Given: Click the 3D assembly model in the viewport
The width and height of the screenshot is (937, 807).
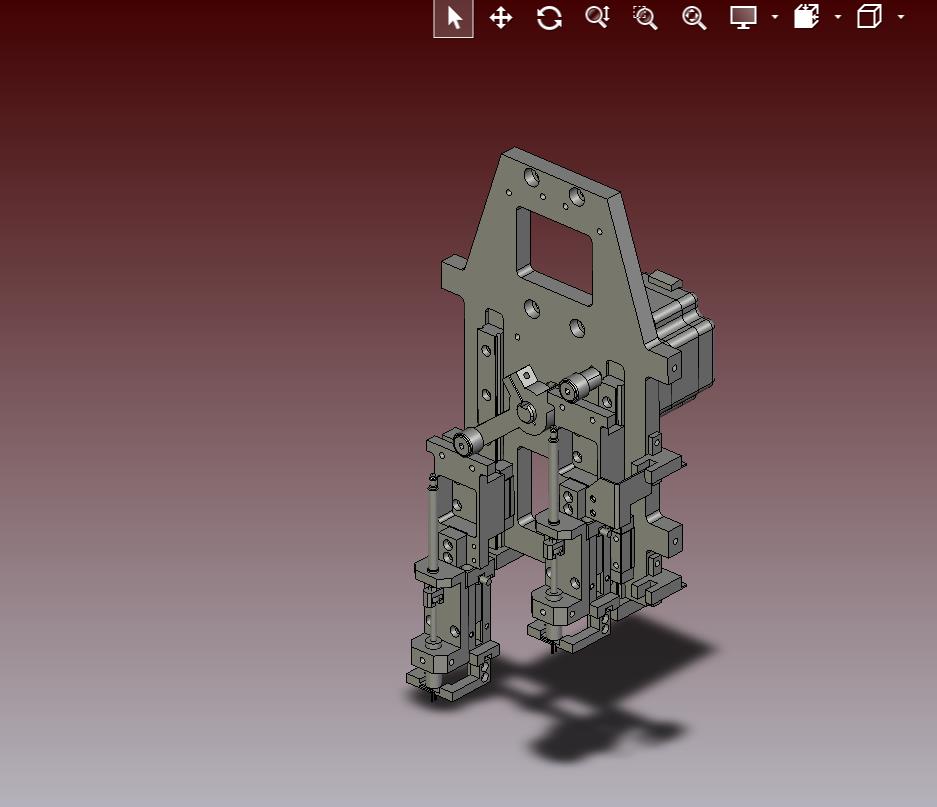Looking at the screenshot, I should [561, 424].
